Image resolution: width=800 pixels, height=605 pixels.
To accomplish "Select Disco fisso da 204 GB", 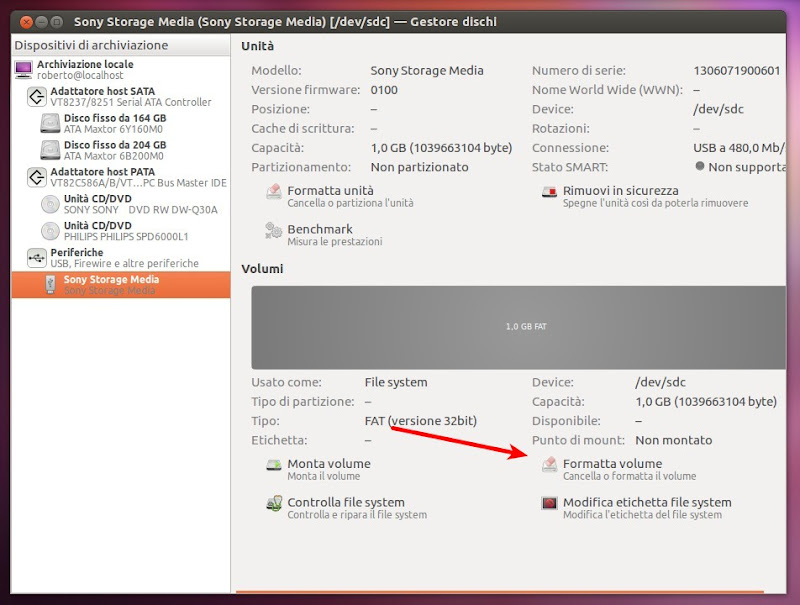I will tap(121, 150).
